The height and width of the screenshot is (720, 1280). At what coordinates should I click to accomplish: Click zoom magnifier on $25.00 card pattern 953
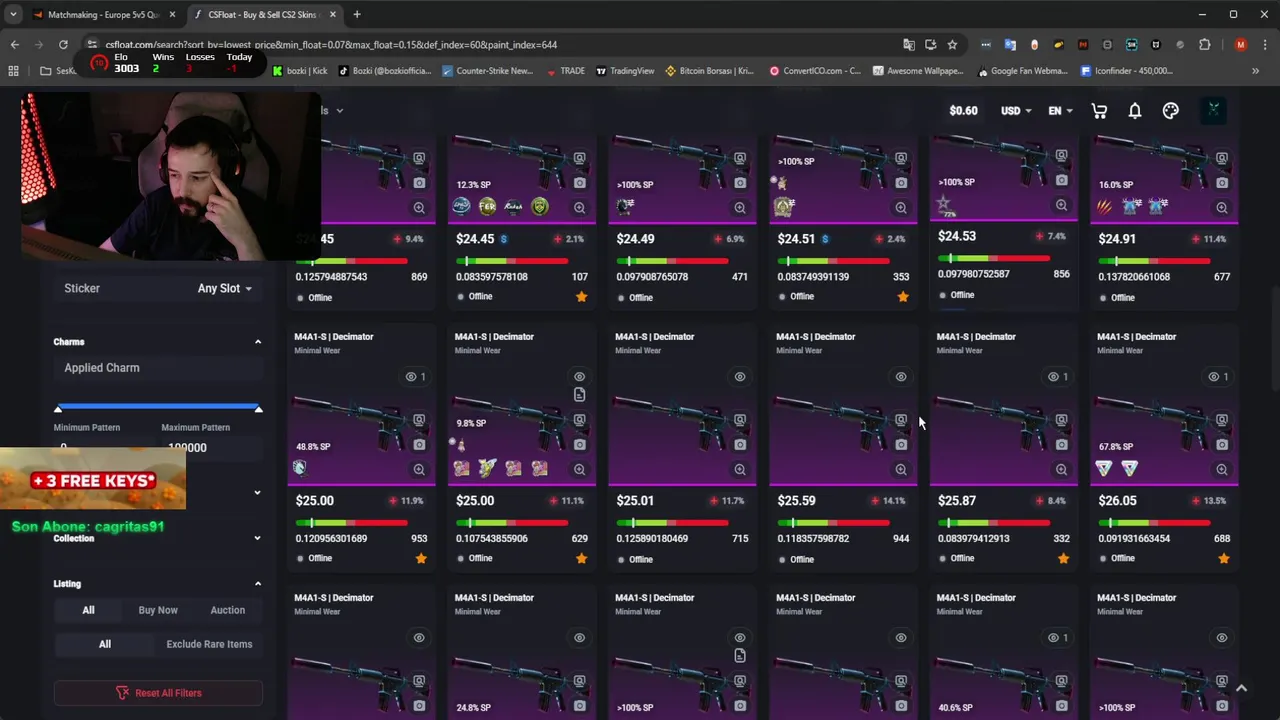pyautogui.click(x=419, y=469)
